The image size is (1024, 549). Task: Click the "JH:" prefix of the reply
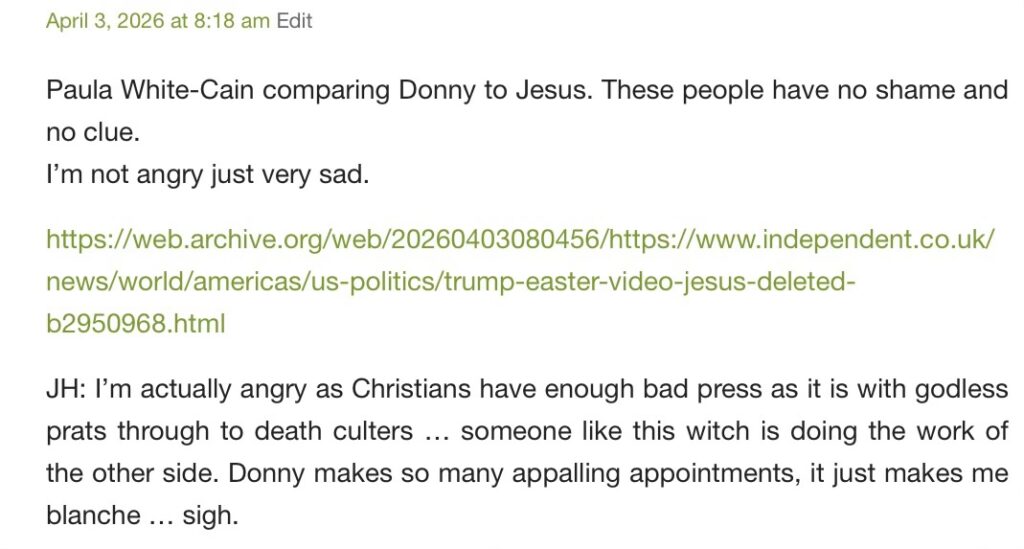click(66, 390)
